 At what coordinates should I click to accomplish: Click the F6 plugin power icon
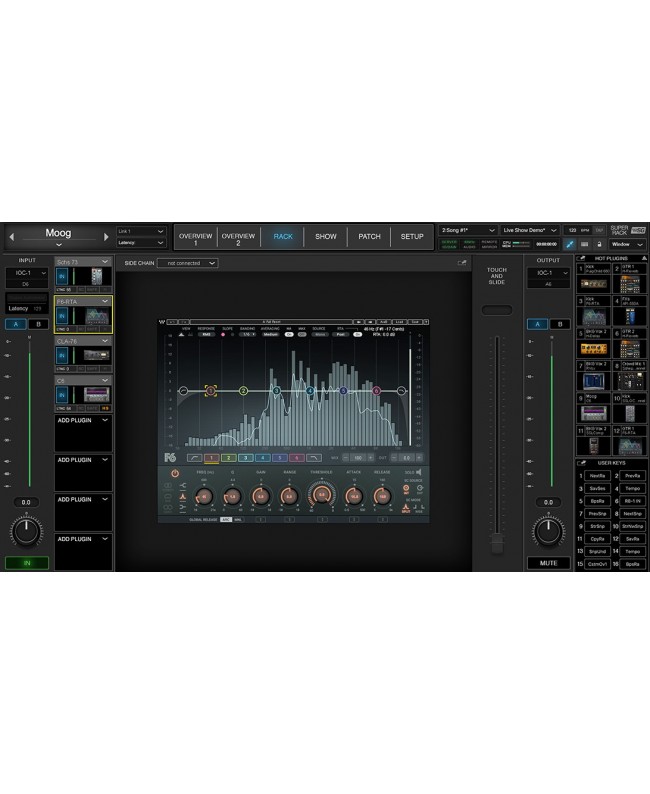point(175,474)
